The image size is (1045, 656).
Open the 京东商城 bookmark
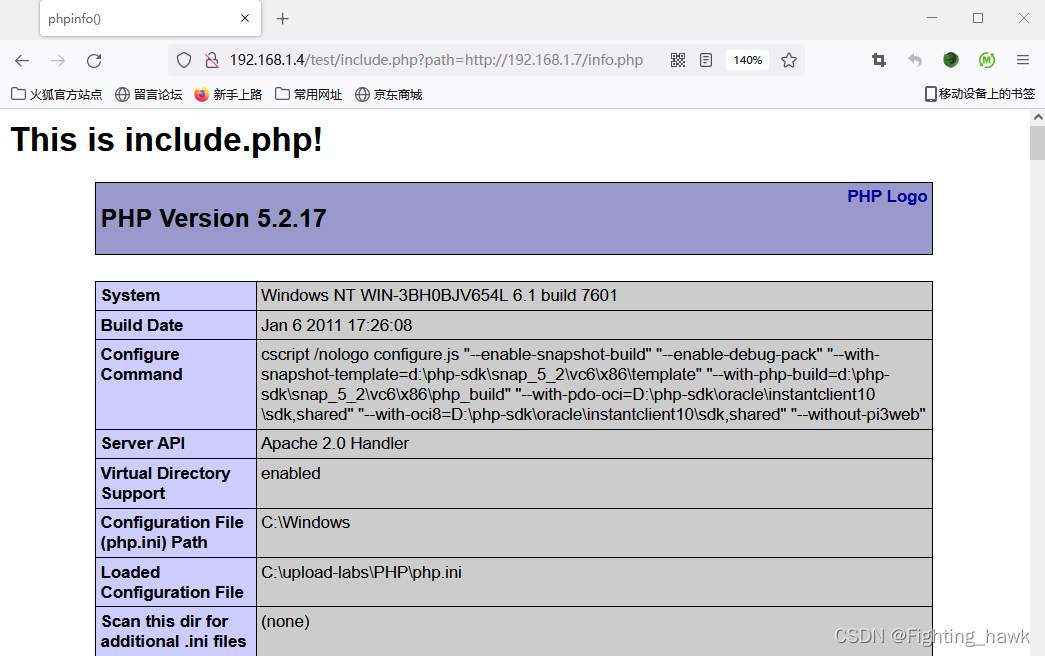point(389,95)
